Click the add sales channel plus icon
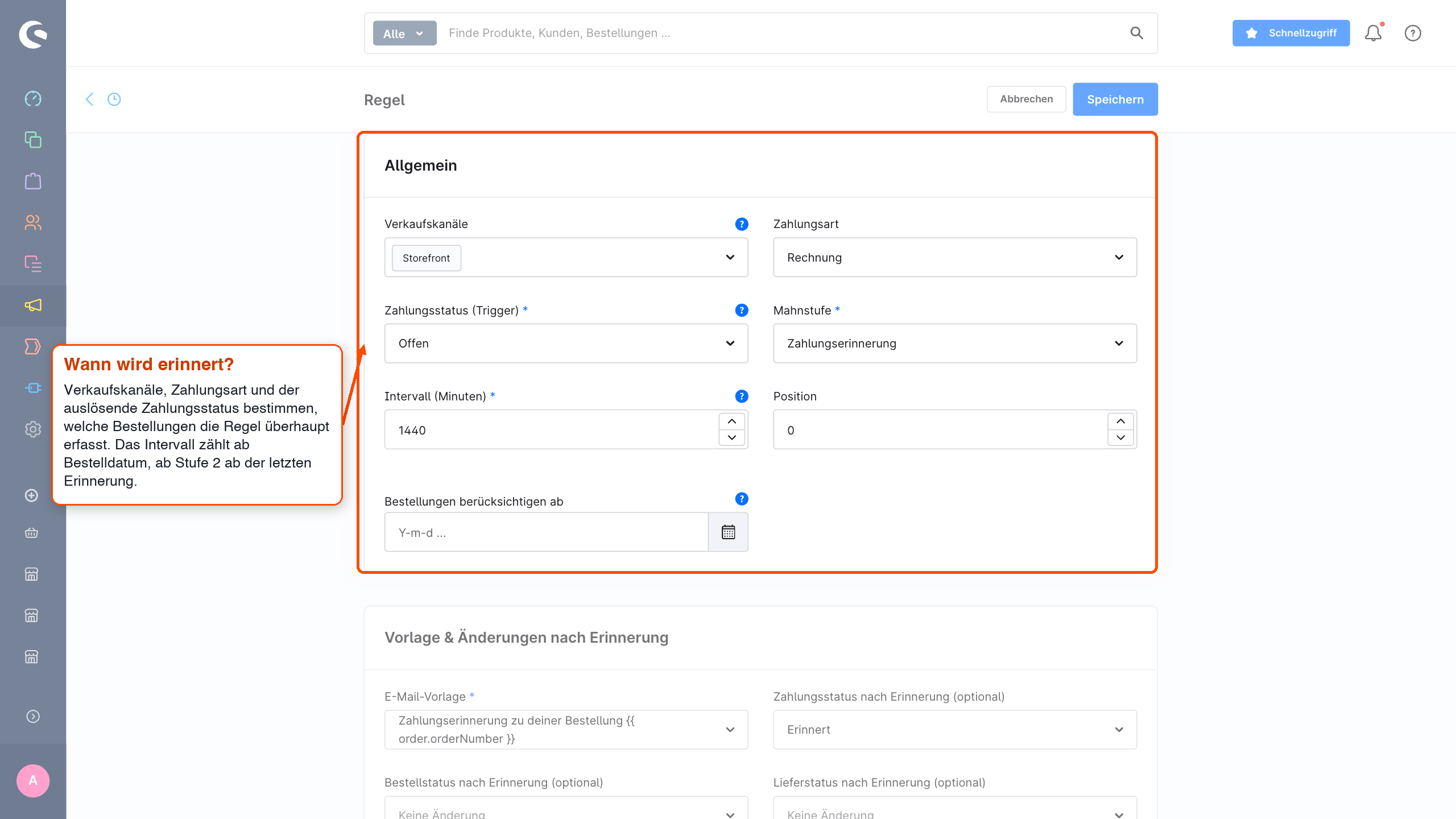This screenshot has width=1456, height=819. 32,495
